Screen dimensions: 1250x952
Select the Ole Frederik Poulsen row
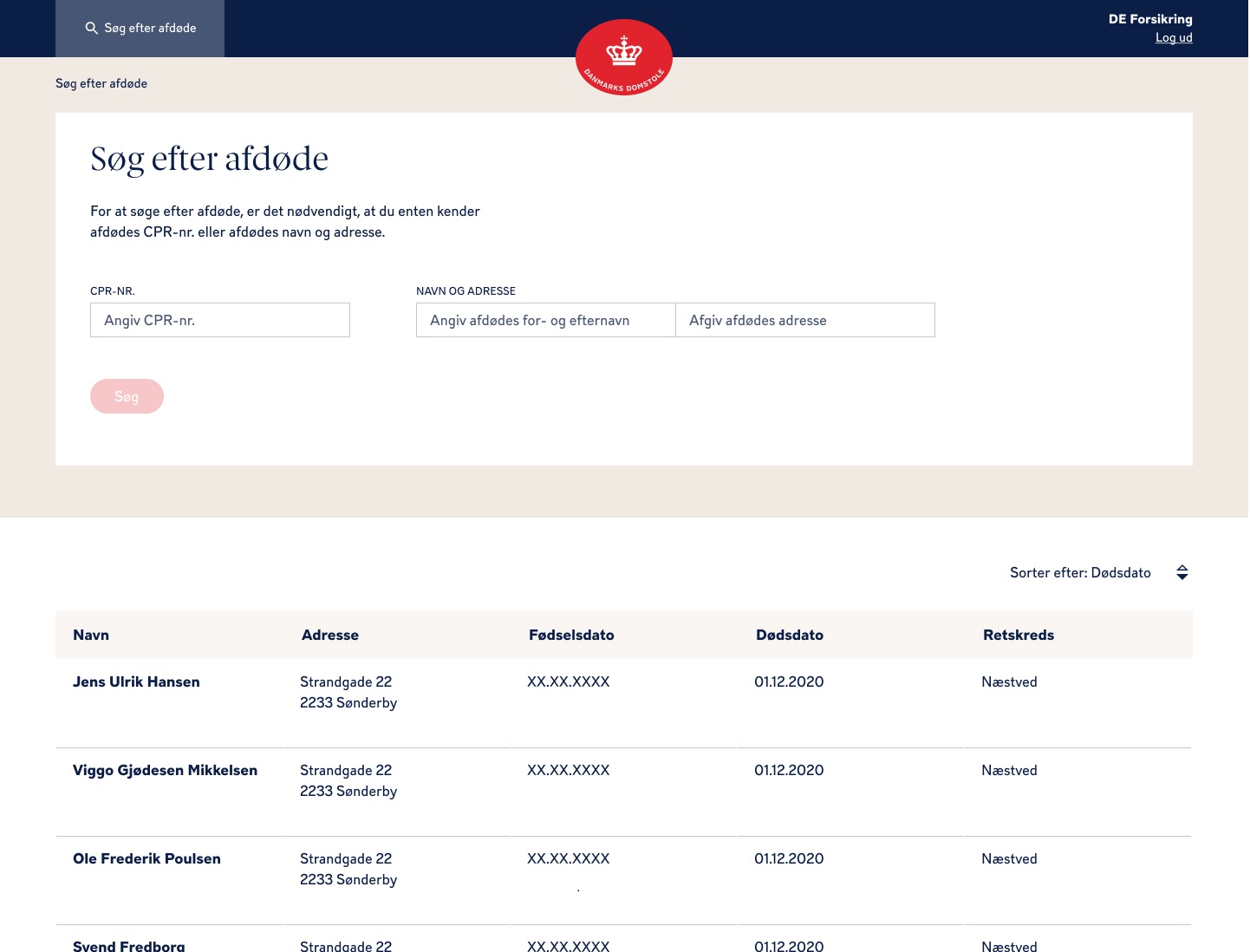(x=146, y=858)
